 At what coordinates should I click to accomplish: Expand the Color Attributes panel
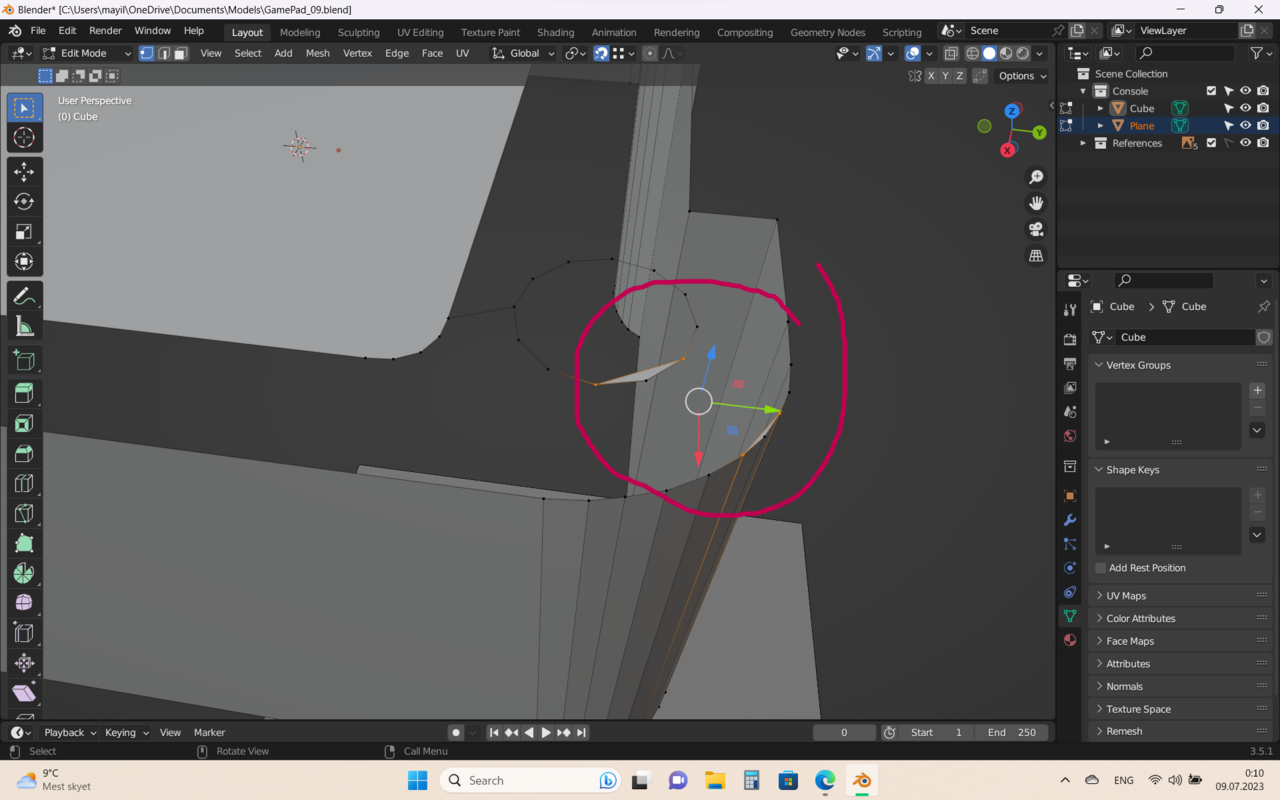pyautogui.click(x=1140, y=619)
